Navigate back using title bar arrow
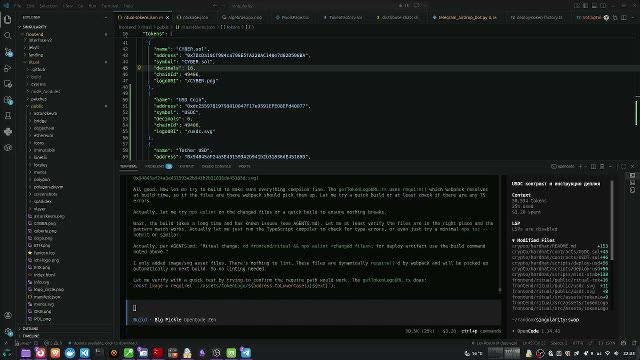 point(215,6)
